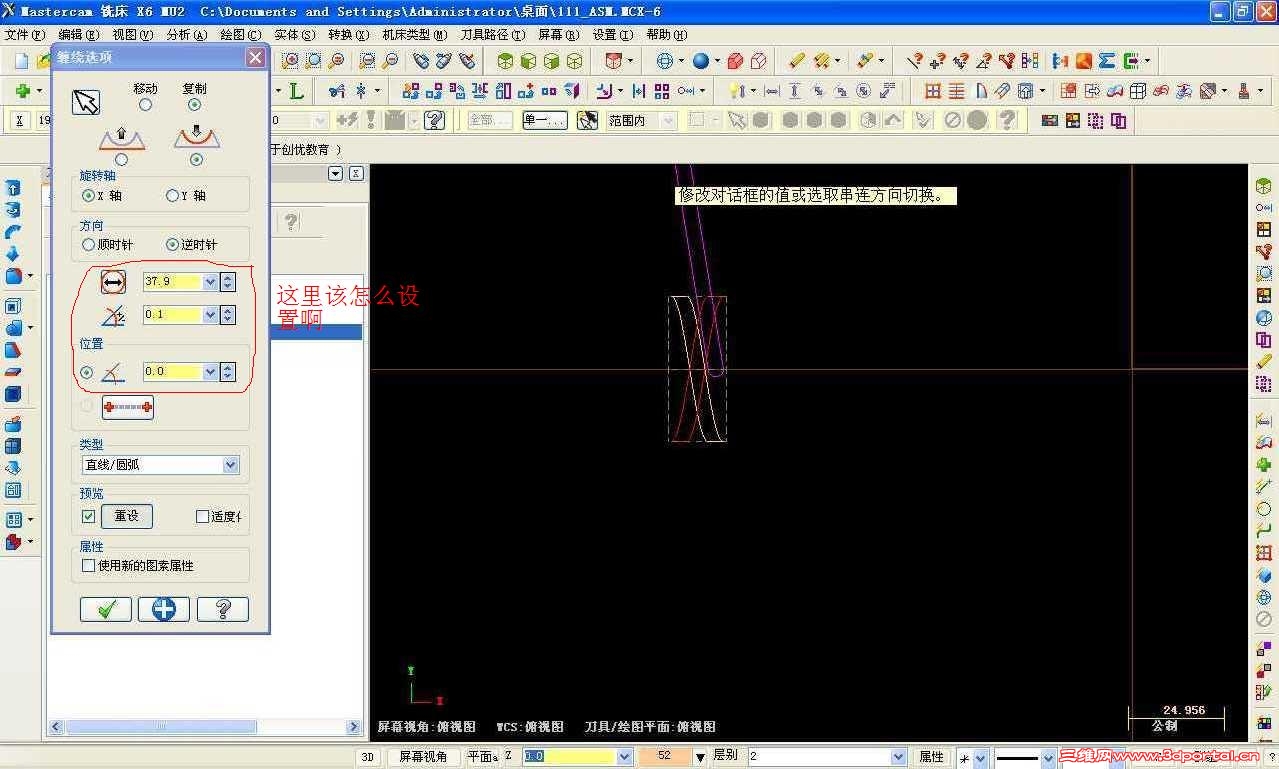Click the top green cube icon in right sidebar

(x=1264, y=186)
